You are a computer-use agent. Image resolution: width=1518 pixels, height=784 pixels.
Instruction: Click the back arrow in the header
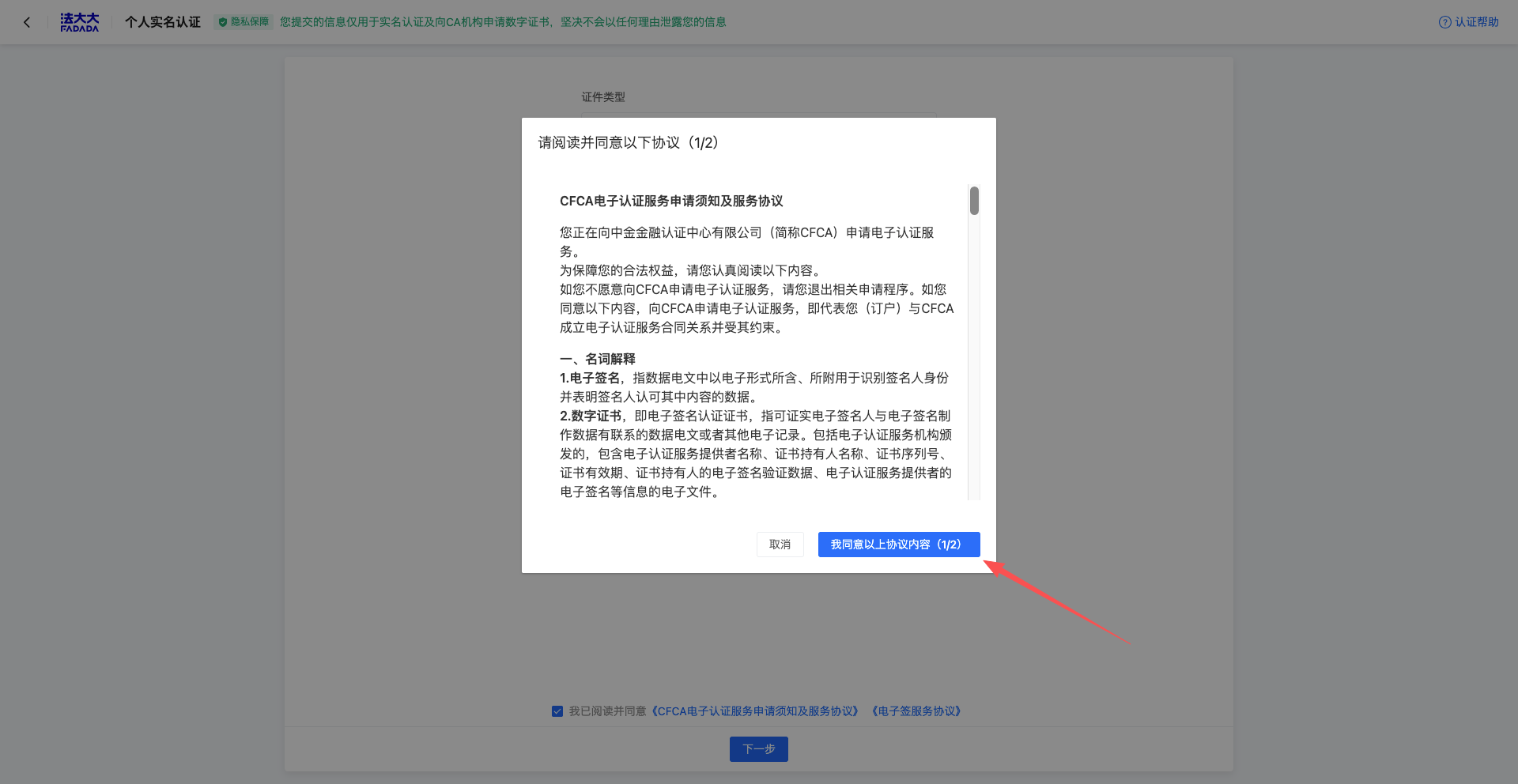[x=27, y=22]
